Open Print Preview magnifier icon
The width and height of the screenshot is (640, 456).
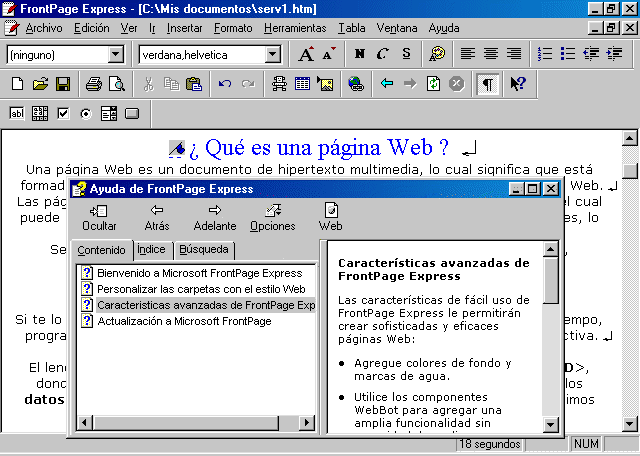[x=117, y=84]
